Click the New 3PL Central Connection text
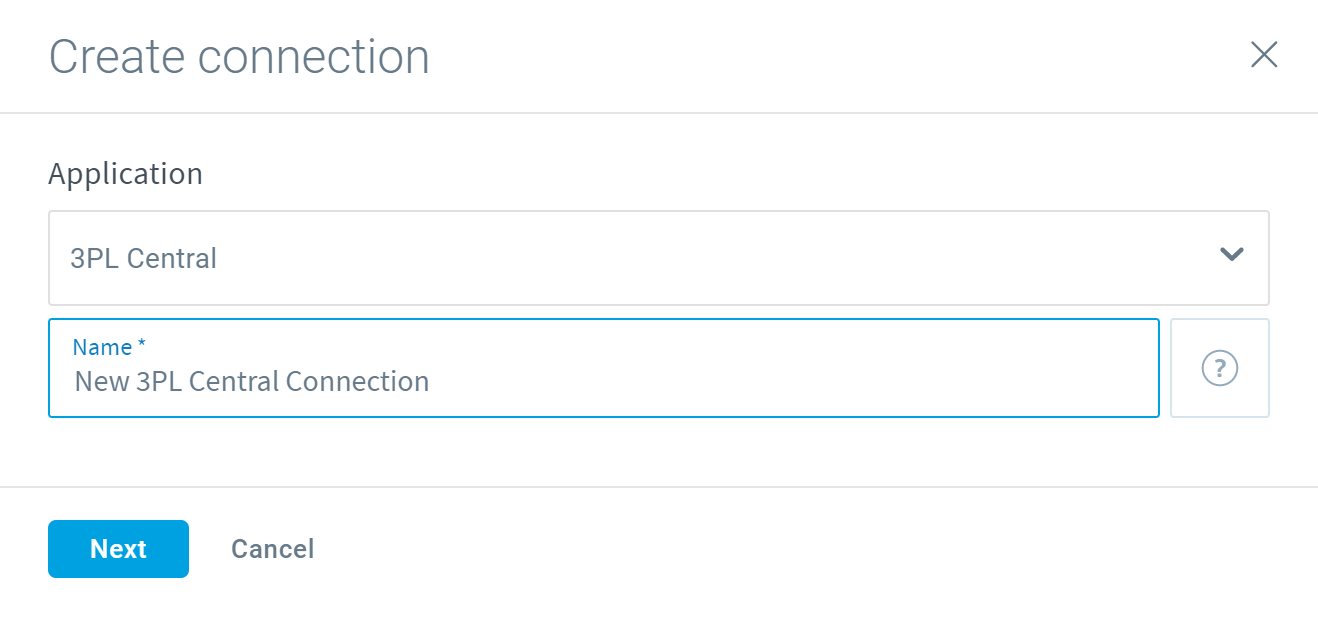1318x644 pixels. 252,381
